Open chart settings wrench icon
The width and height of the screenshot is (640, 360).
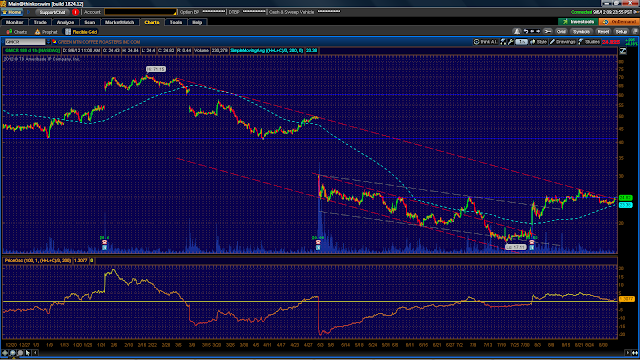click(x=510, y=42)
